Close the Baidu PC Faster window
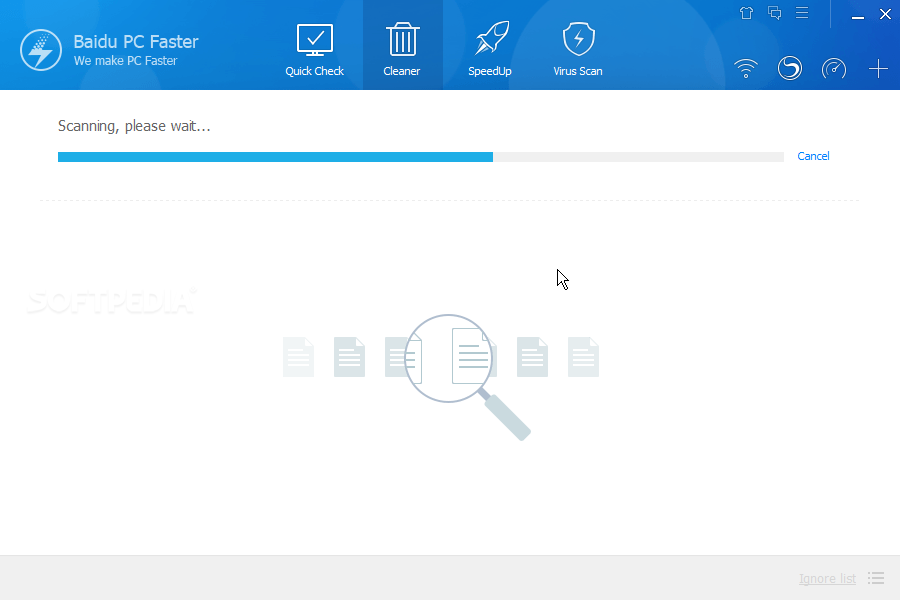 885,14
